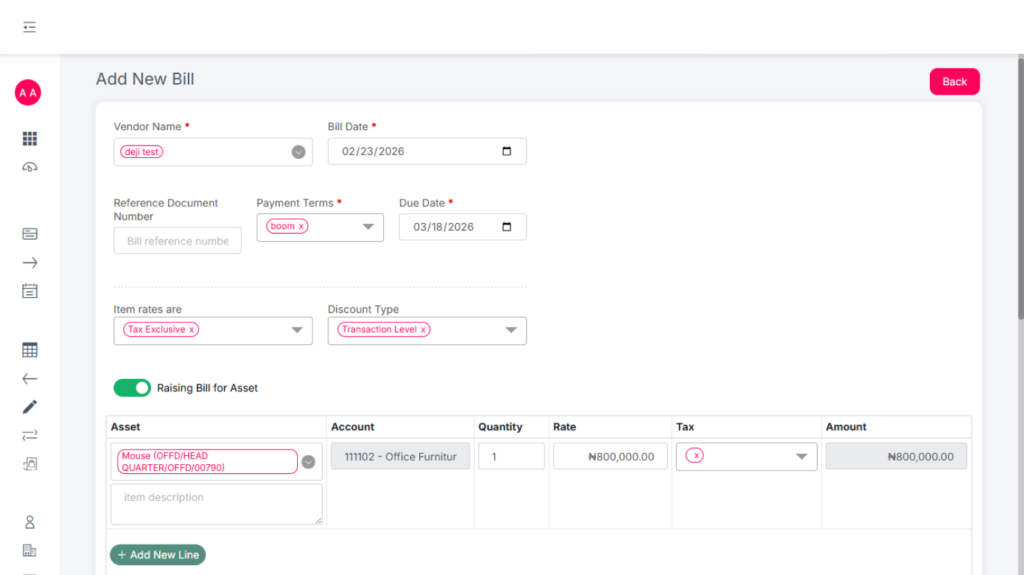Click the Back button
Image resolution: width=1024 pixels, height=575 pixels.
tap(954, 82)
